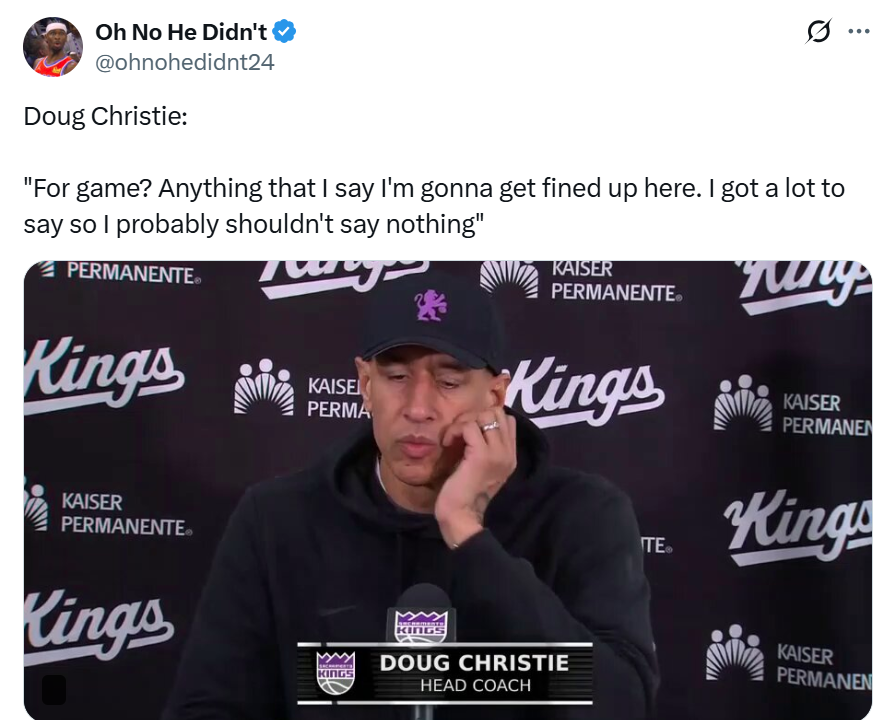Click the microphone in front of the coach
883x720 pixels.
422,610
